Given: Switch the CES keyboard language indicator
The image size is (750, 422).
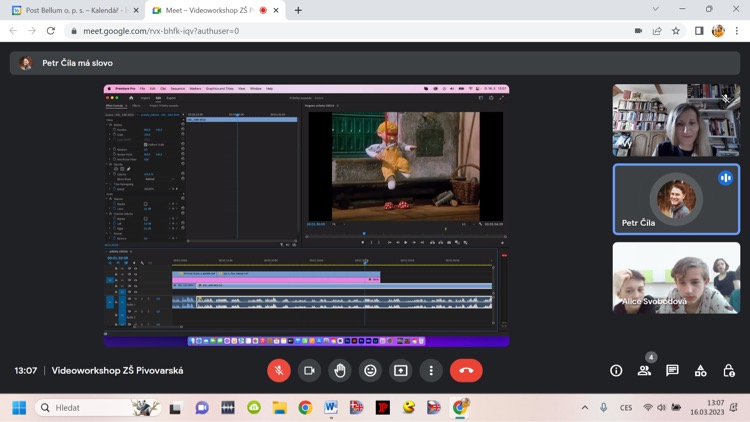Looking at the screenshot, I should point(626,408).
